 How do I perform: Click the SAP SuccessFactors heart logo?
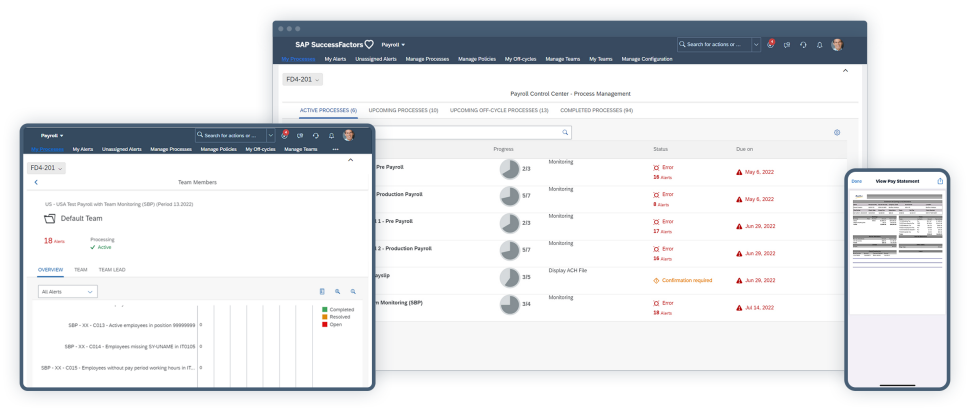369,45
